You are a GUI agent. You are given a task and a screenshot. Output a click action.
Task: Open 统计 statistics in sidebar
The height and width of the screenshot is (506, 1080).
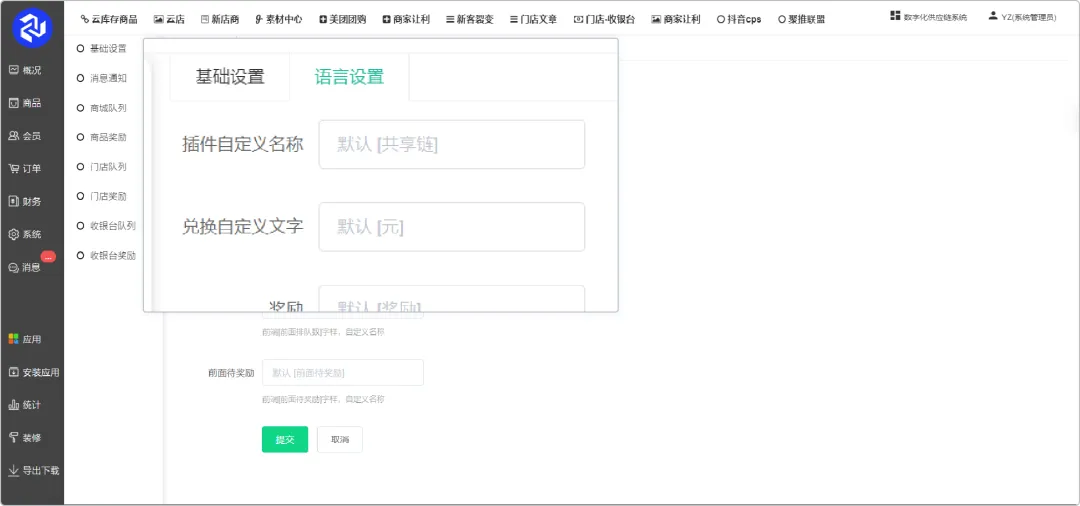(25, 405)
